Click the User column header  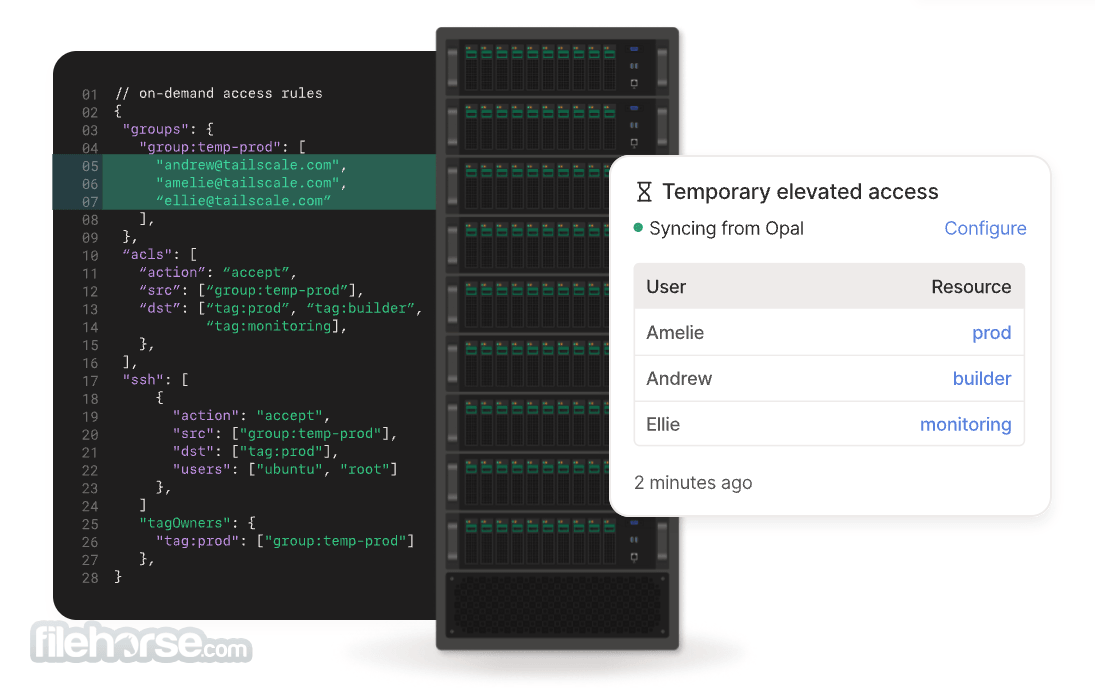[x=666, y=286]
